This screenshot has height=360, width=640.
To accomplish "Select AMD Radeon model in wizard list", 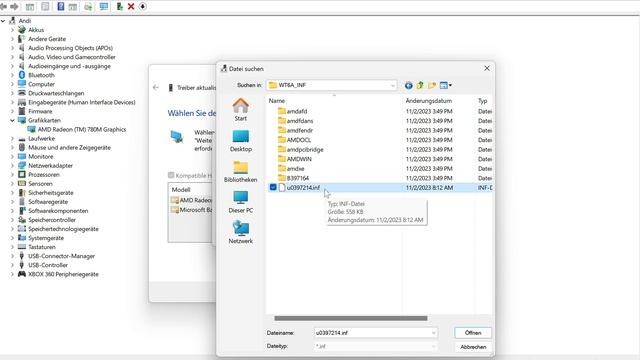I will coord(192,200).
